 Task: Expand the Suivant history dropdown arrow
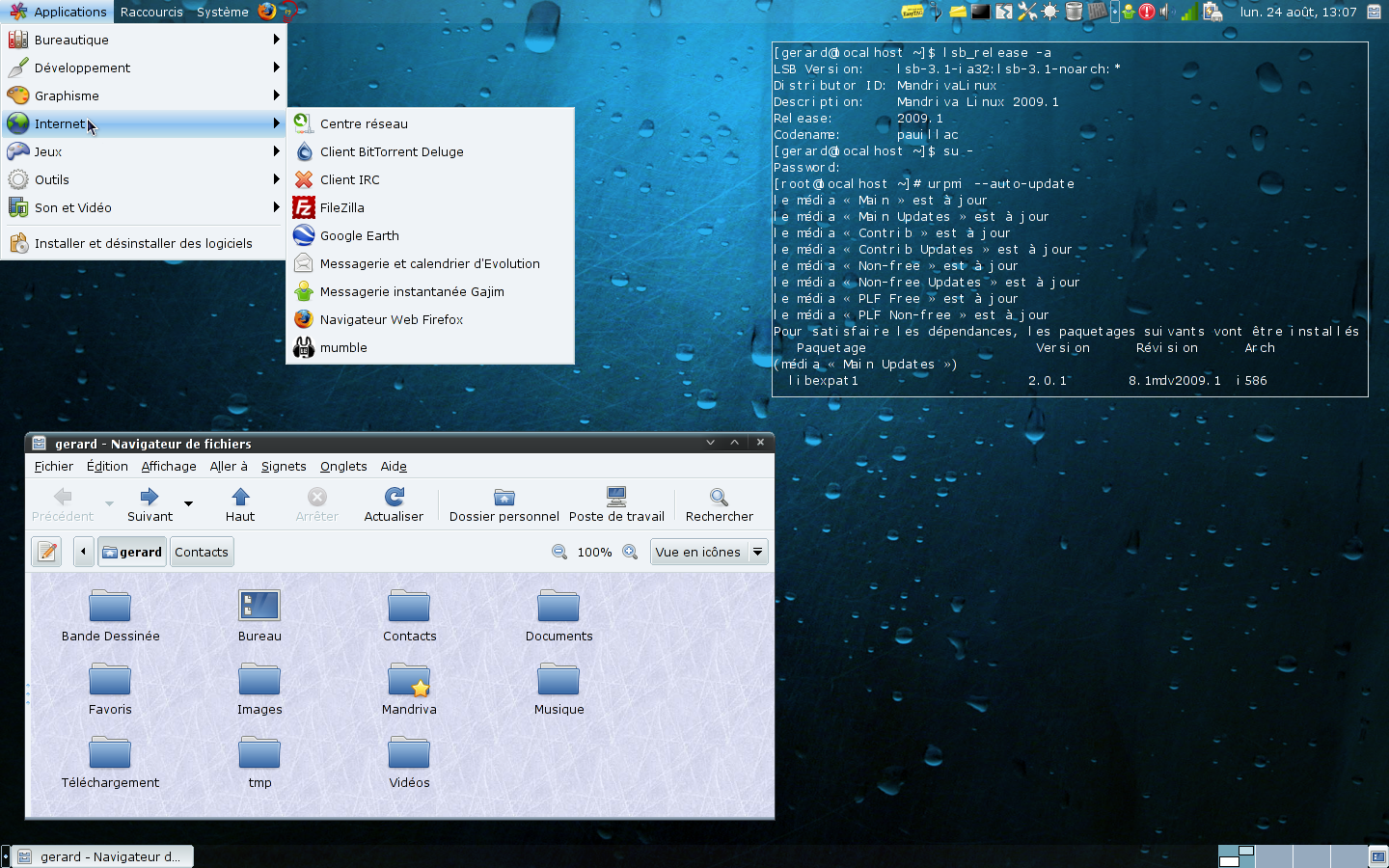point(188,503)
